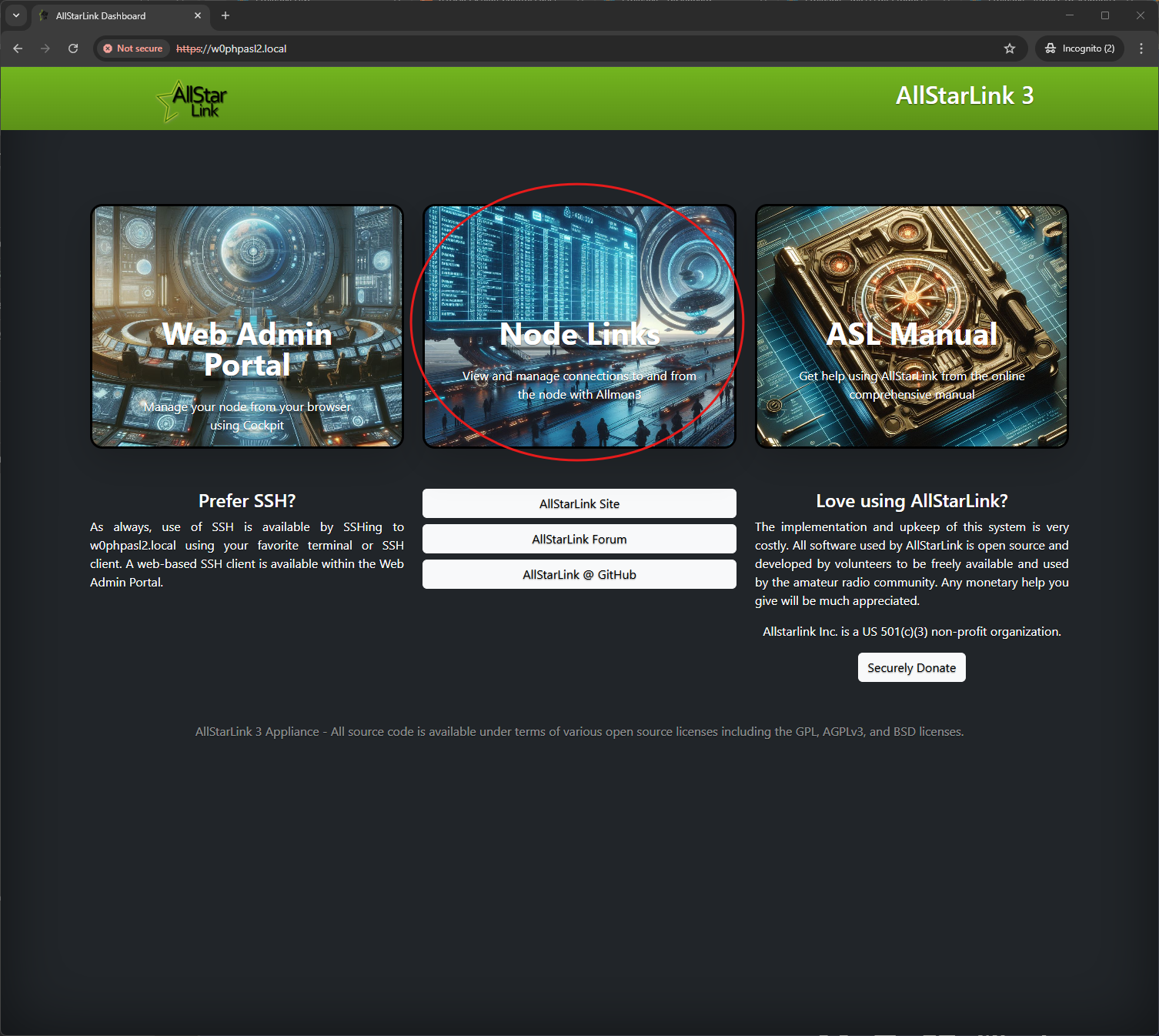Open the Chrome three-dot menu
The height and width of the screenshot is (1036, 1159).
[x=1141, y=48]
